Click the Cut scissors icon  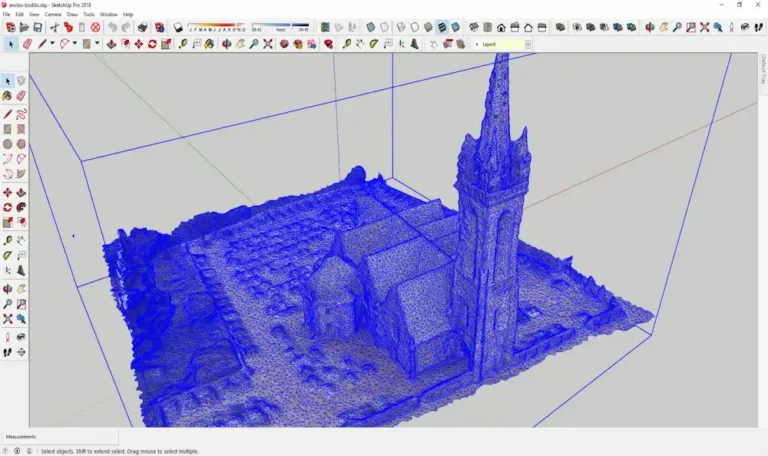54,27
